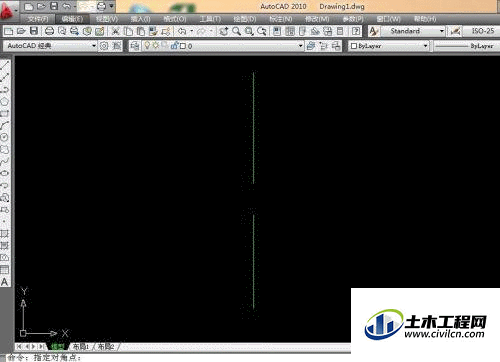Open the Tool Palettes icon
Viewport: 500px width, 362px height.
pos(302,31)
